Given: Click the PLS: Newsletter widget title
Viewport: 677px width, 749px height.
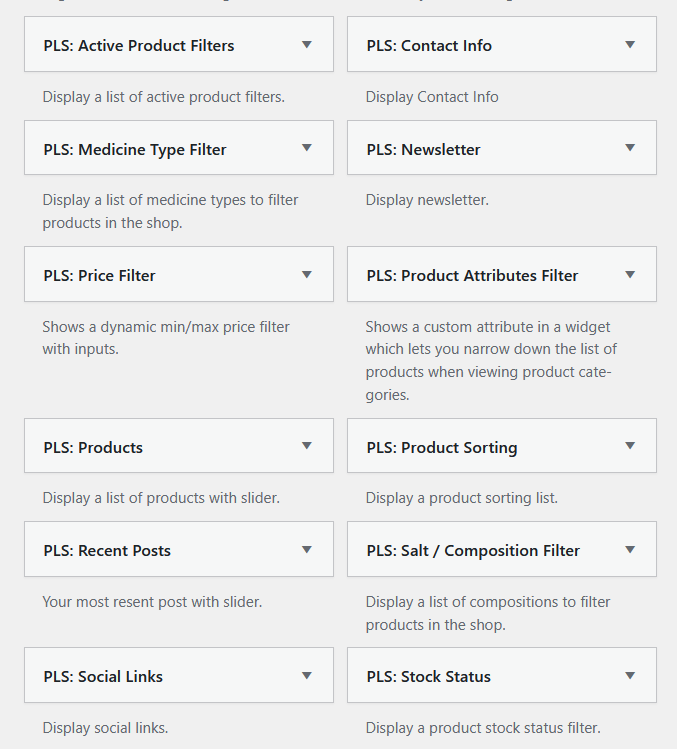Looking at the screenshot, I should 423,150.
